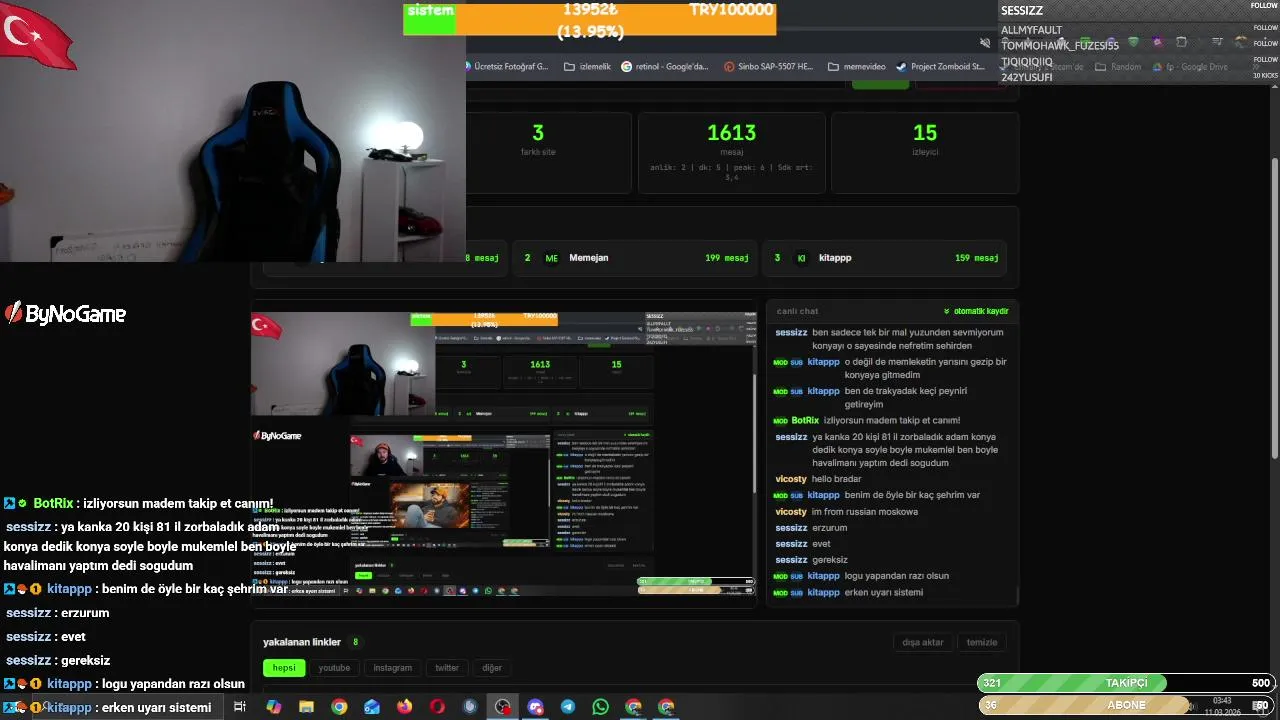Click MOD badge next to BotRix

780,421
